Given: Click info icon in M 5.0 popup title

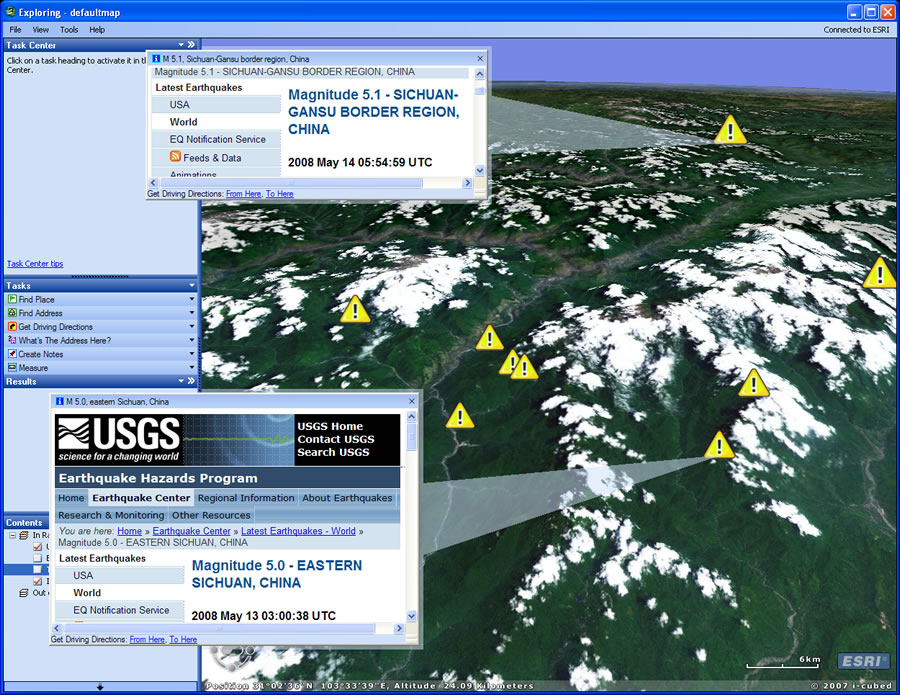Looking at the screenshot, I should (x=60, y=401).
